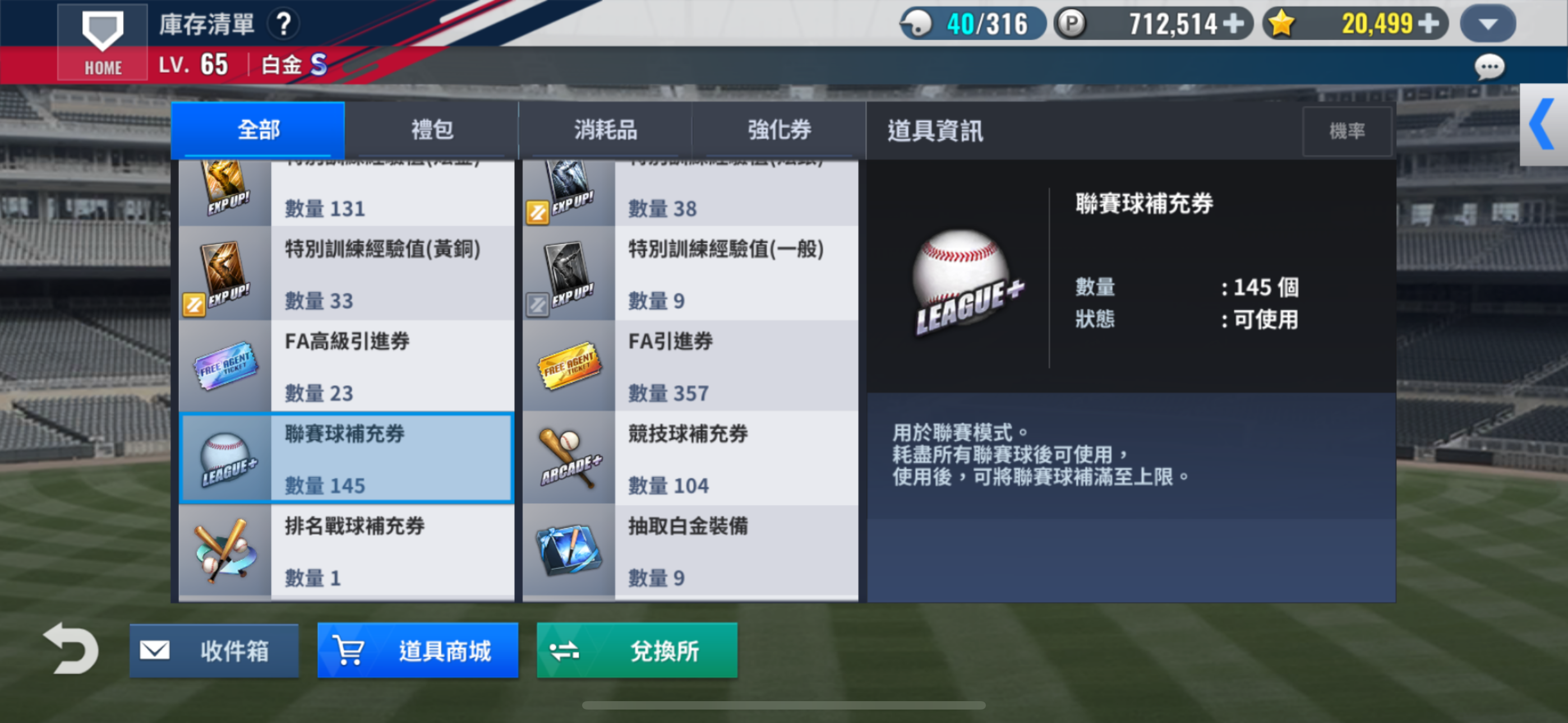Expand the top-right dropdown arrow menu
1568x723 pixels.
pos(1488,24)
